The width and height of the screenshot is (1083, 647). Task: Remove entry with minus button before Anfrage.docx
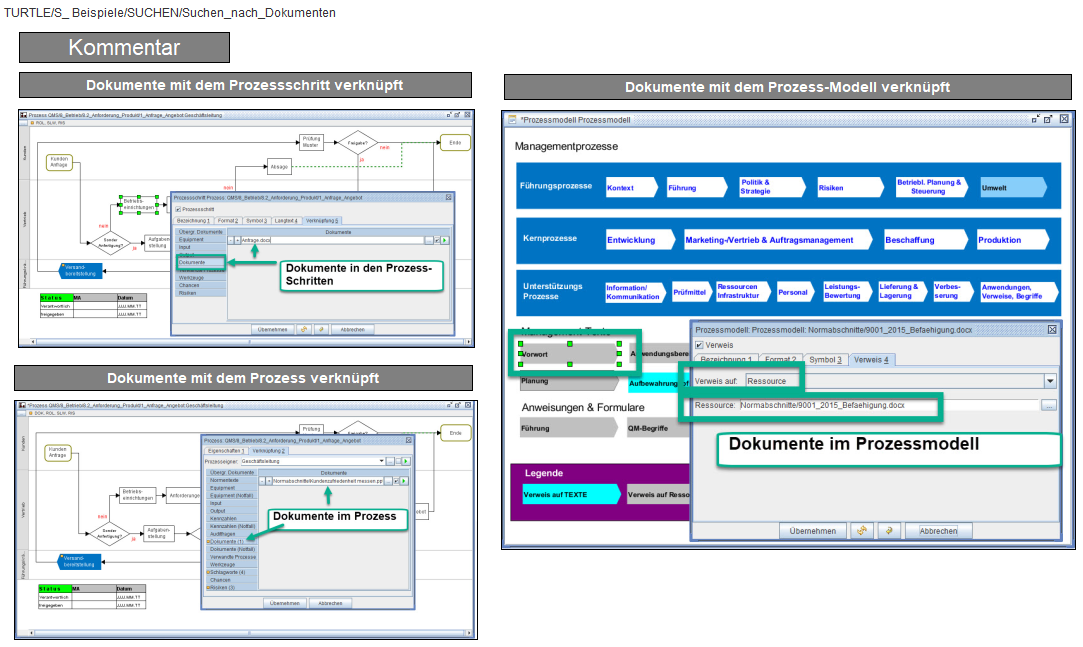point(231,240)
